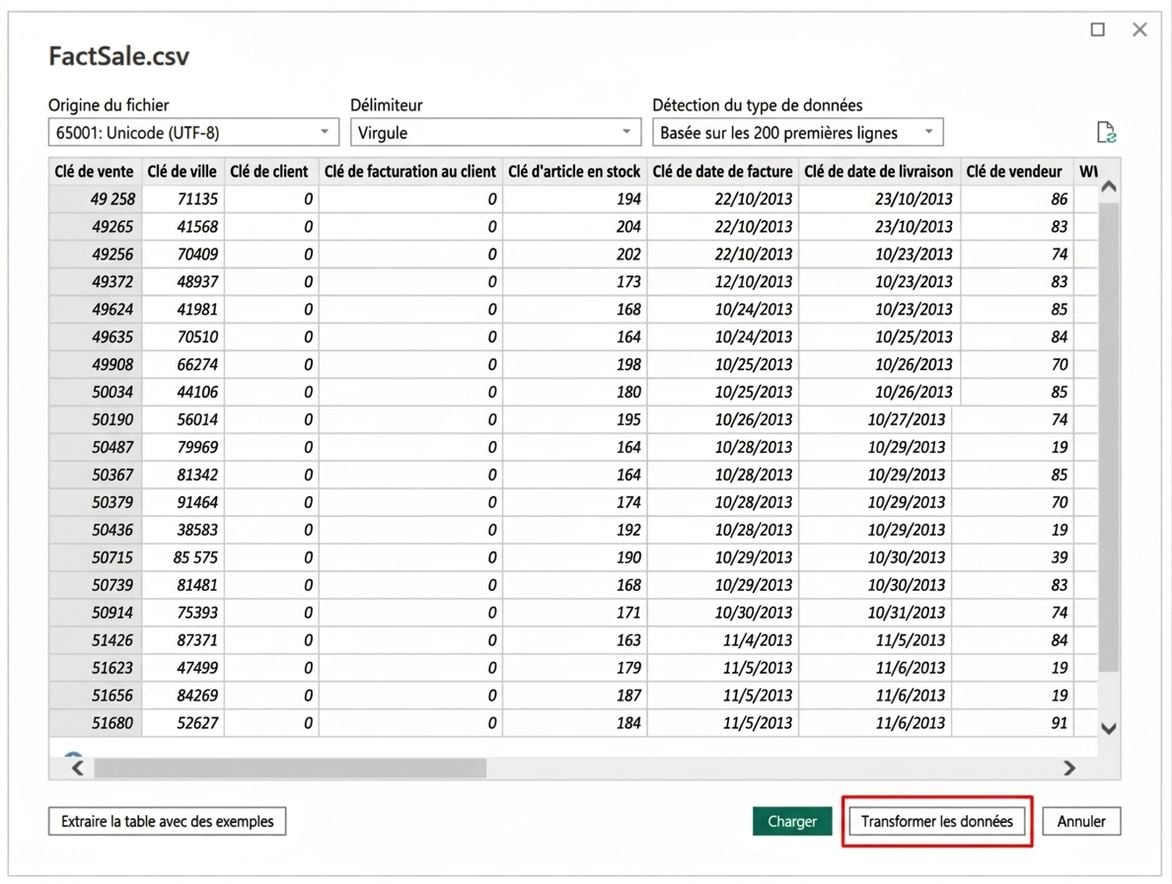1172x884 pixels.
Task: Click the sale key cell 51426
Action: click(96, 640)
